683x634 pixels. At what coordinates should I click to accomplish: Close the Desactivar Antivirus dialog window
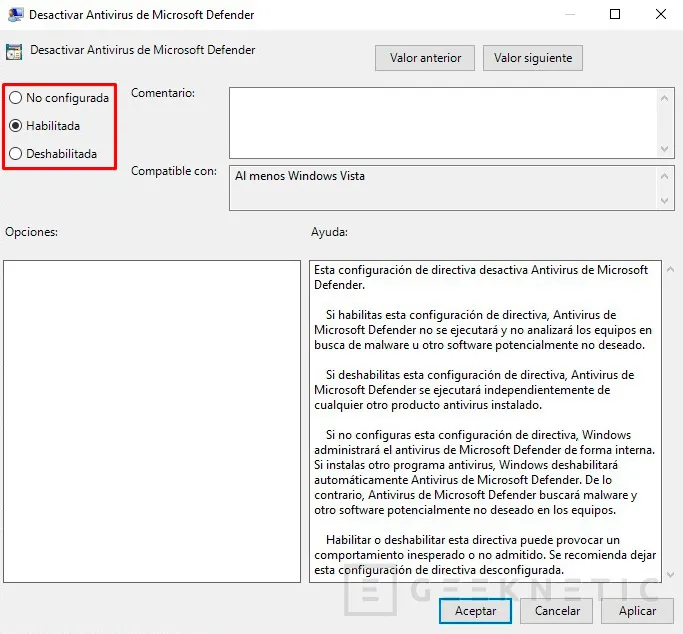[x=661, y=14]
